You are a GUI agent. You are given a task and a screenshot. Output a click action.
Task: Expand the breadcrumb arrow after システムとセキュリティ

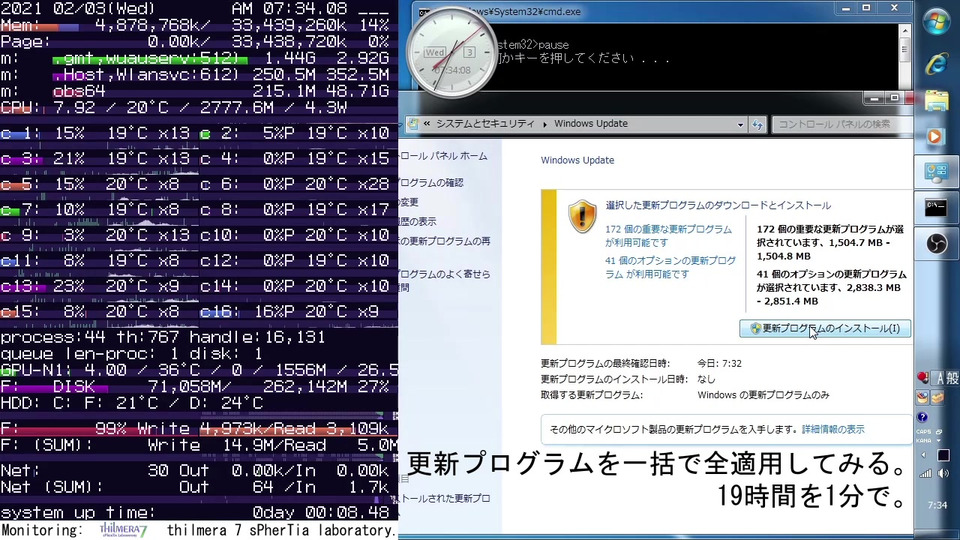(544, 124)
